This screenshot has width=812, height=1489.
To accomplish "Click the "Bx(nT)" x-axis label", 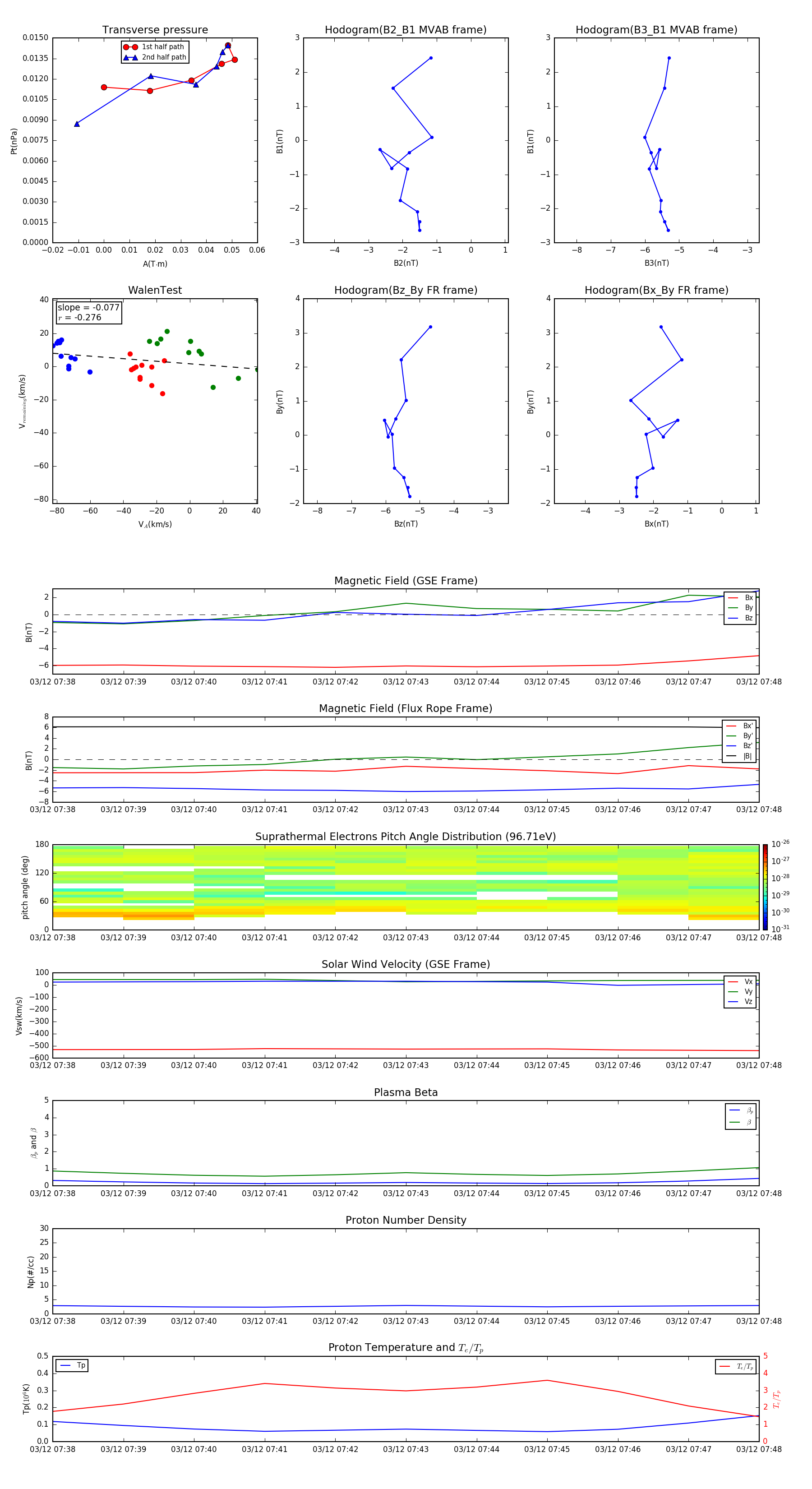I will (x=656, y=524).
